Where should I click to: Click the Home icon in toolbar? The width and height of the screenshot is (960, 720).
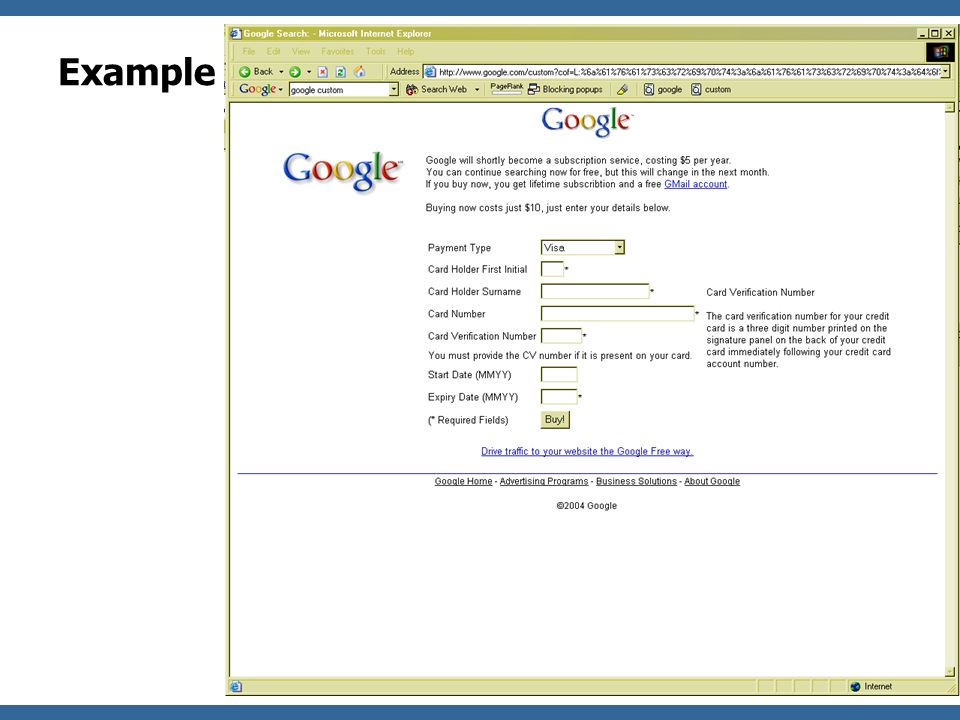359,72
